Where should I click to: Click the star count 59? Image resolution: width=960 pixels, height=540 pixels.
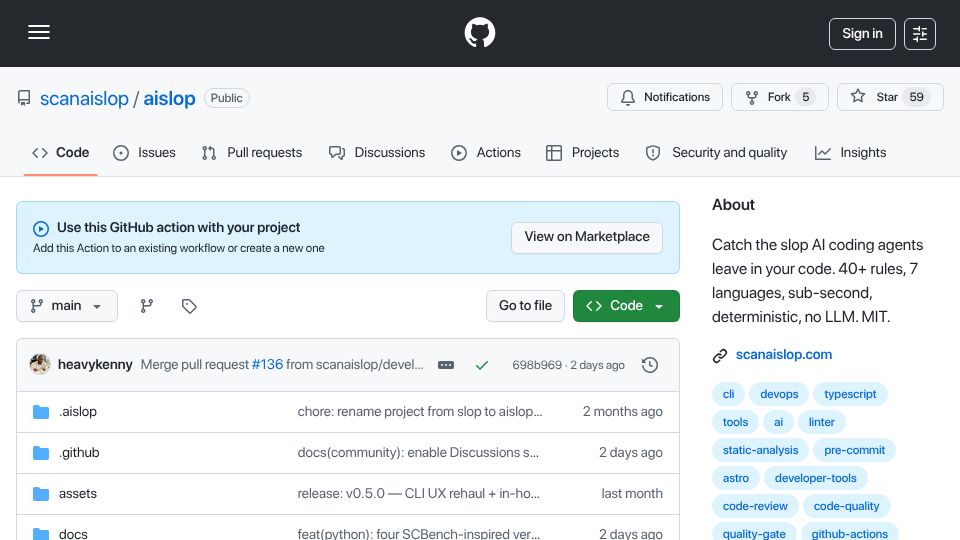[x=916, y=97]
